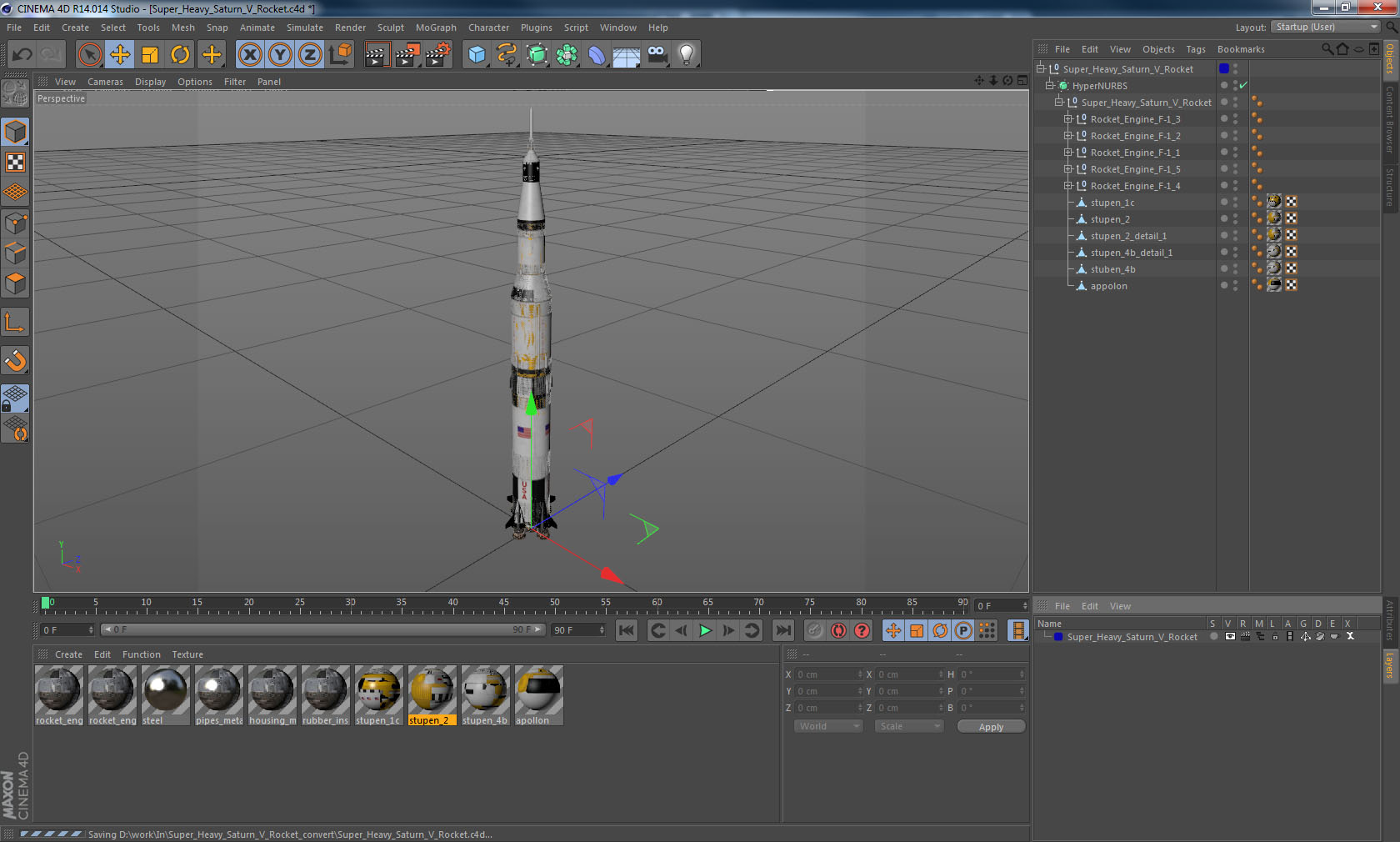1400x842 pixels.
Task: Click the coordinate system icon
Action: [340, 55]
